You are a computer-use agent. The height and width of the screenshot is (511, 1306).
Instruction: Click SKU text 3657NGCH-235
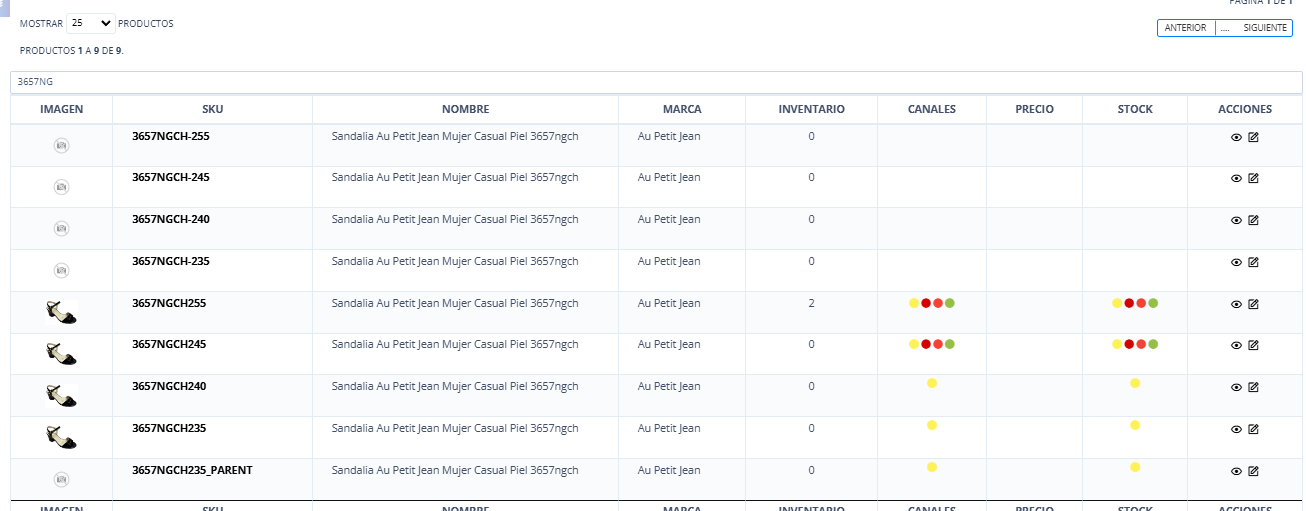[171, 261]
